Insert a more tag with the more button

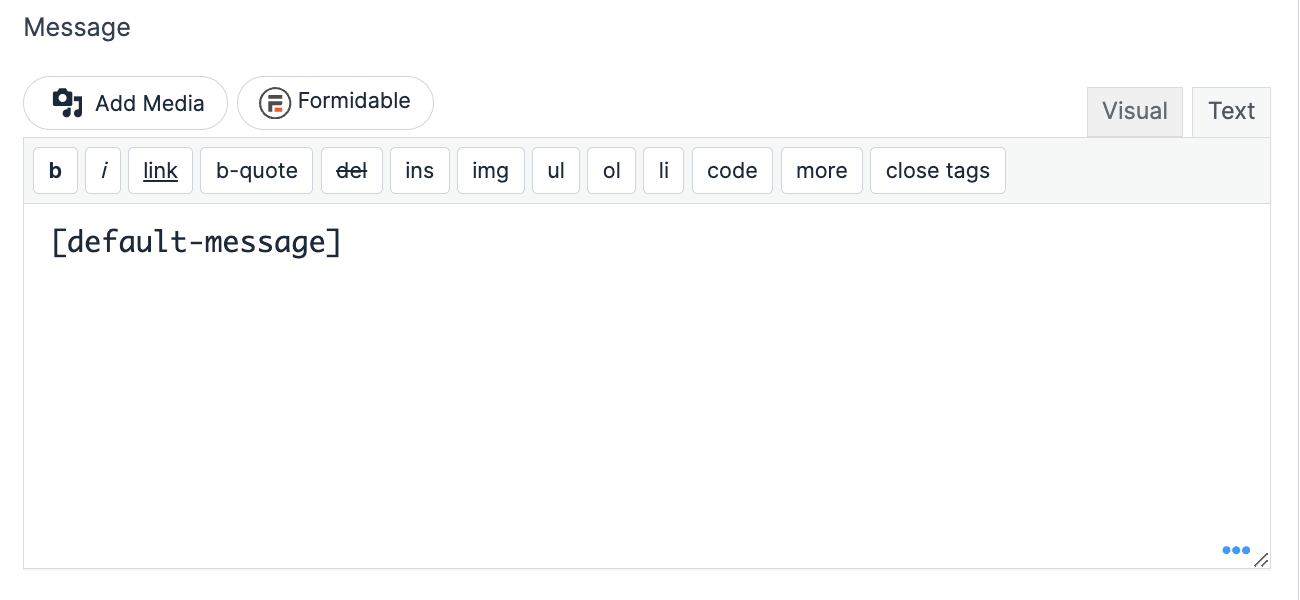(822, 170)
